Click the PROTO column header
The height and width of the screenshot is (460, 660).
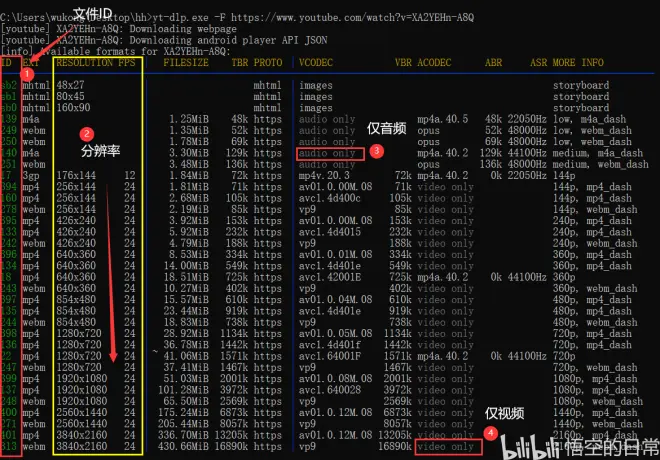[x=268, y=63]
